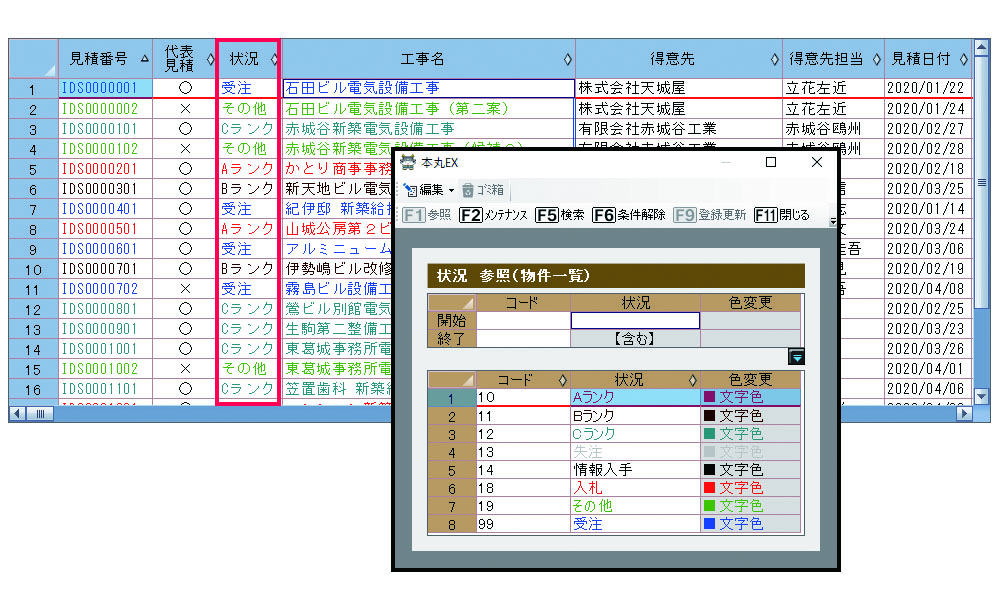Viewport: 1000px width, 605px height.
Task: Sort by 見積番号 column header arrow
Action: [145, 59]
